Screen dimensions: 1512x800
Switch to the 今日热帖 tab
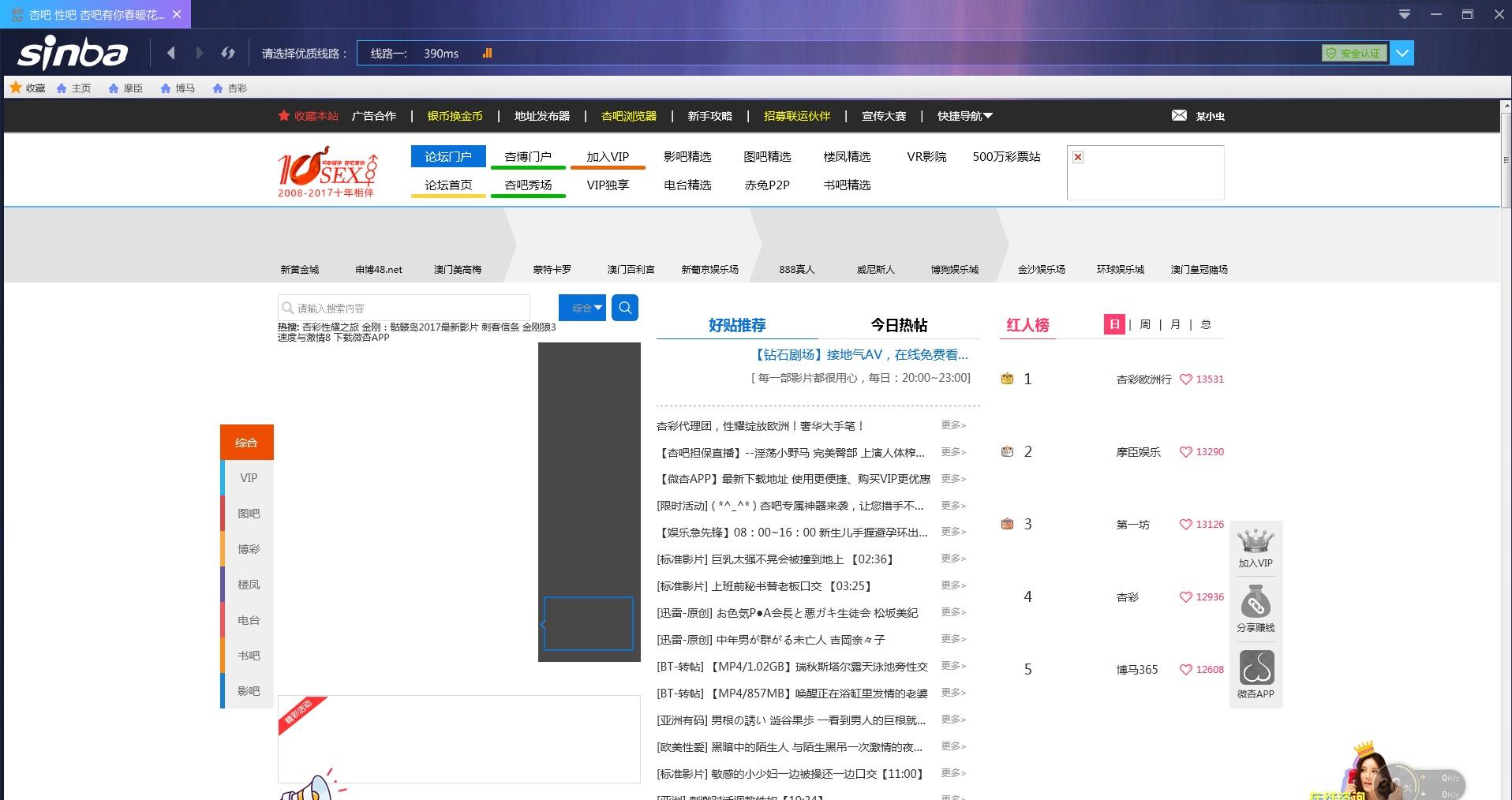click(x=899, y=325)
